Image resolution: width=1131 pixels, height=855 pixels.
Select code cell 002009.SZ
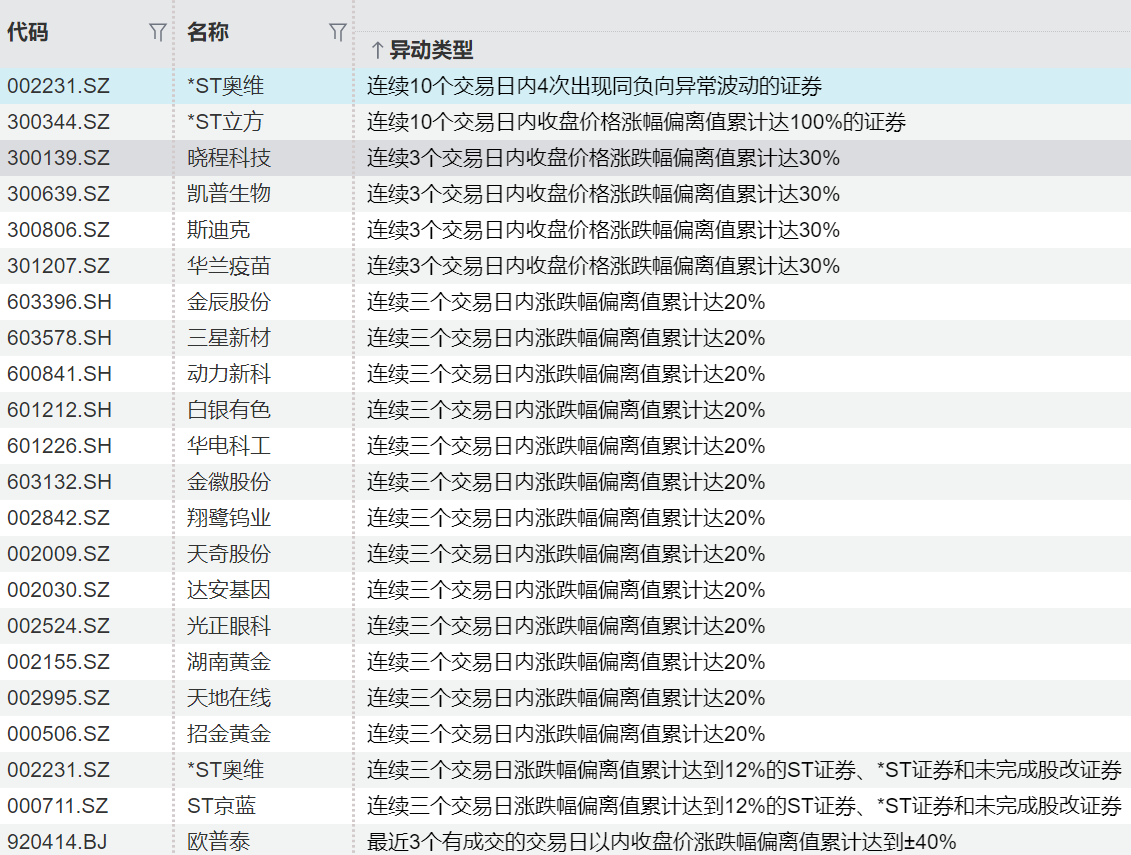(x=58, y=554)
